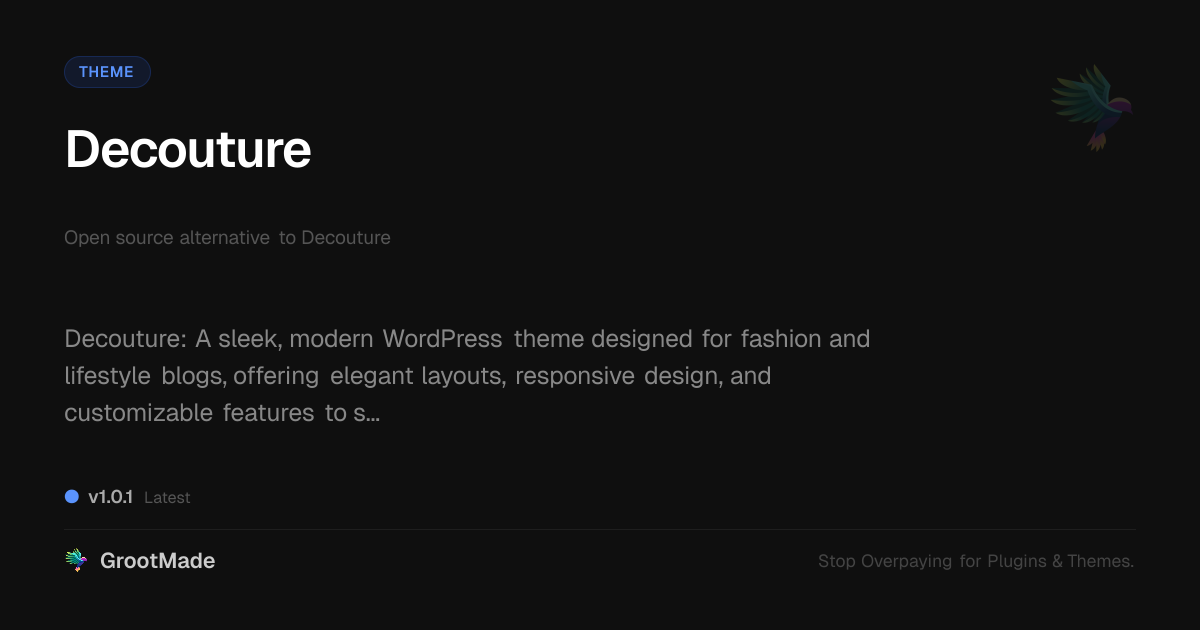Toggle the Latest release label

click(x=167, y=497)
